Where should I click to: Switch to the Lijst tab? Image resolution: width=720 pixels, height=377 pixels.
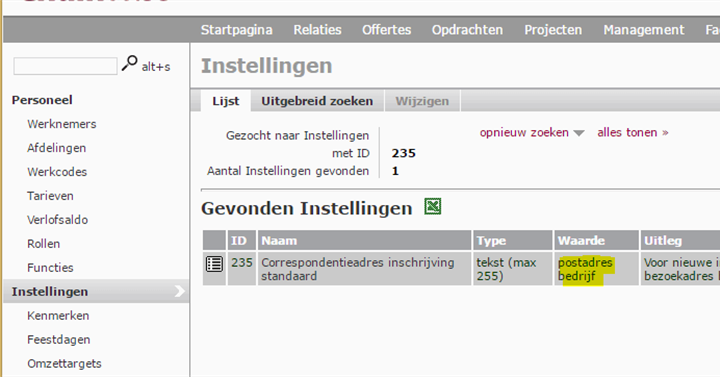pyautogui.click(x=225, y=101)
